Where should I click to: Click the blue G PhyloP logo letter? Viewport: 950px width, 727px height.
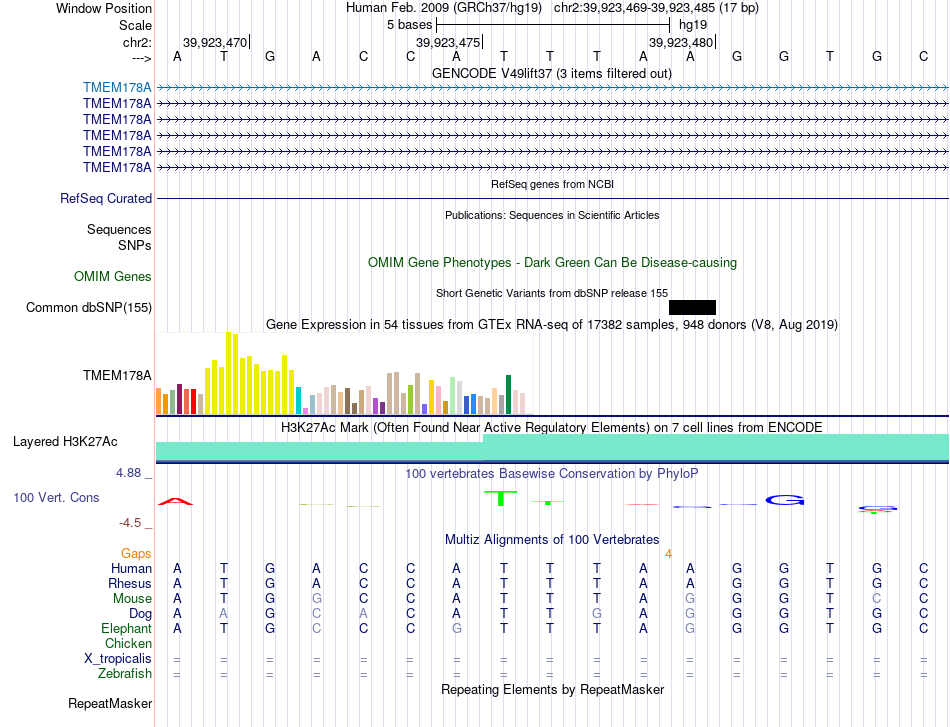pos(785,500)
